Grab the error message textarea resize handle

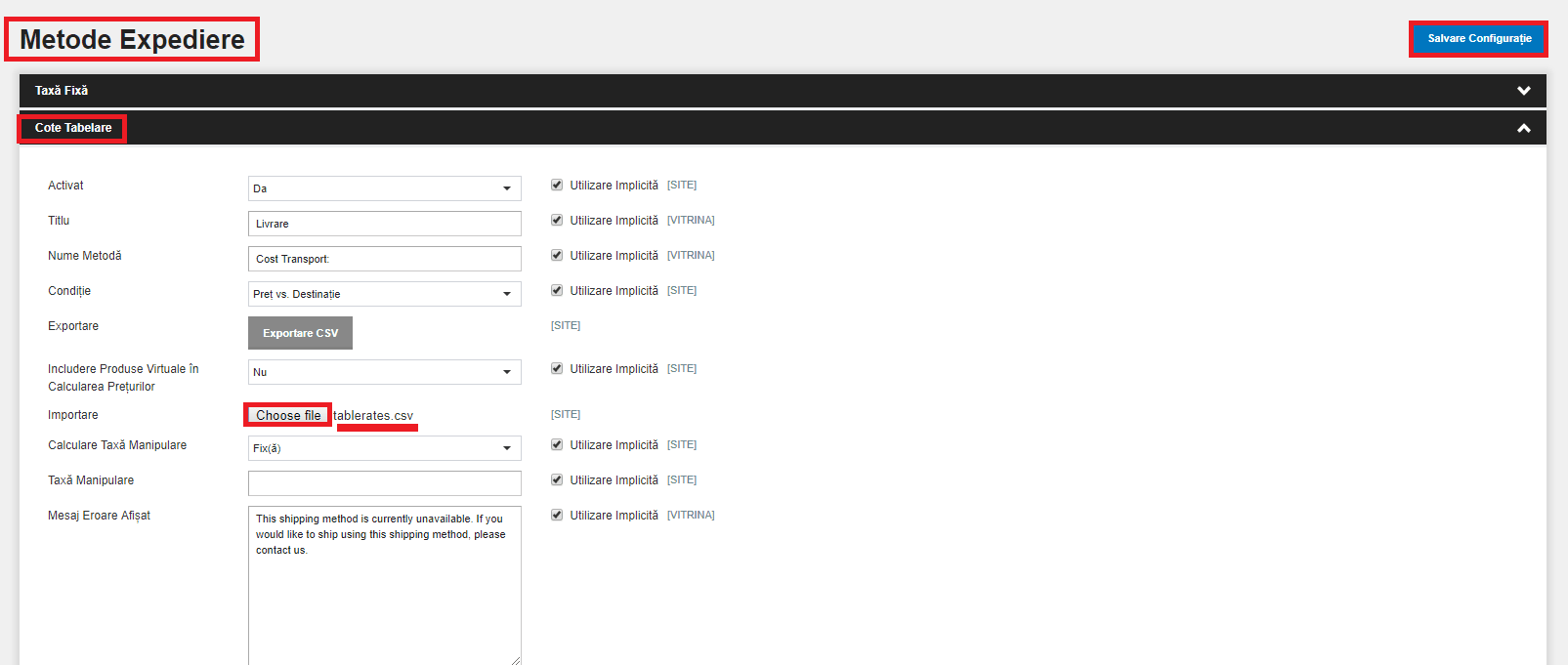(516, 660)
